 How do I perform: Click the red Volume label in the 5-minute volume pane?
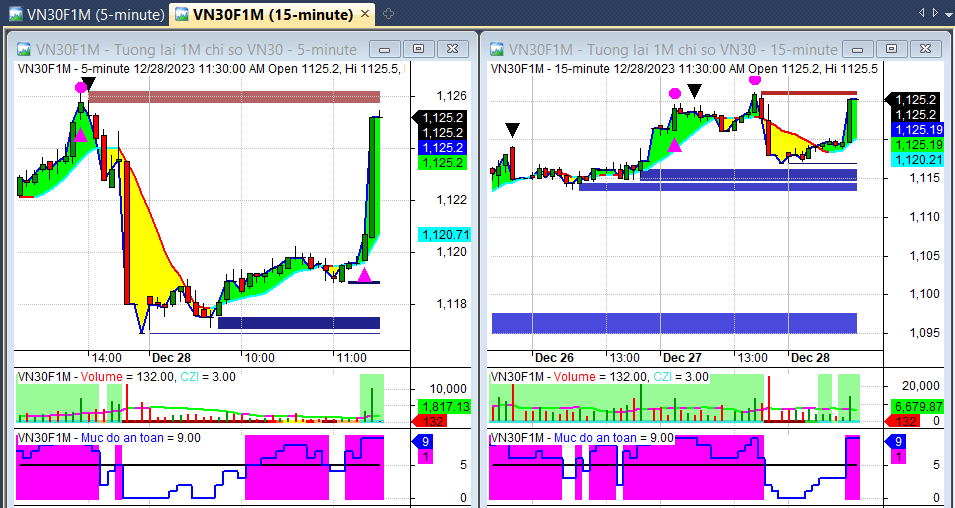click(x=101, y=377)
